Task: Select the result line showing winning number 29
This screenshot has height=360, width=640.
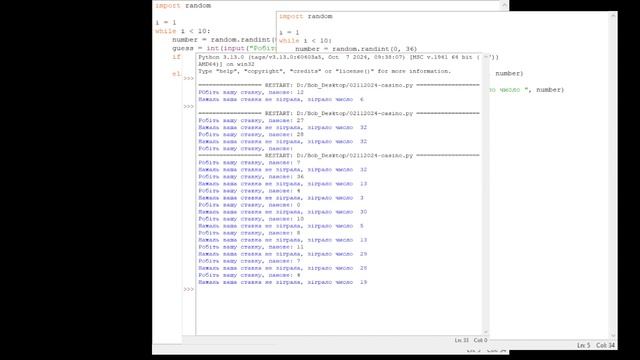Action: click(282, 254)
